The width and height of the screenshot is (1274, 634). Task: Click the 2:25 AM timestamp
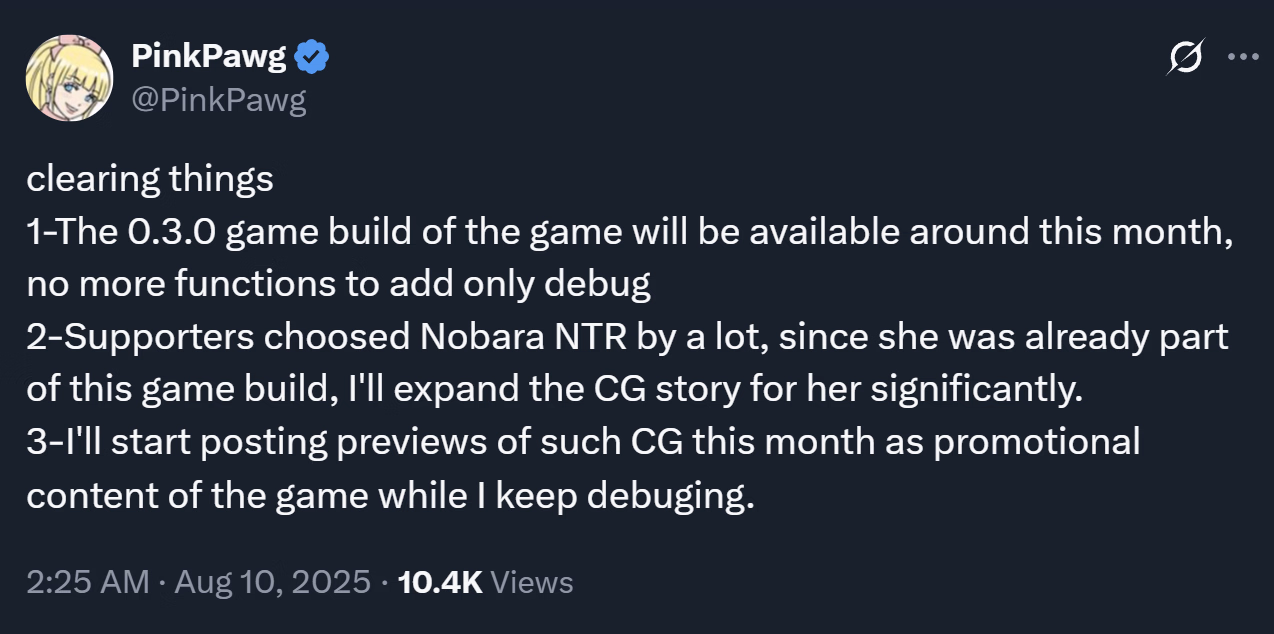click(88, 582)
